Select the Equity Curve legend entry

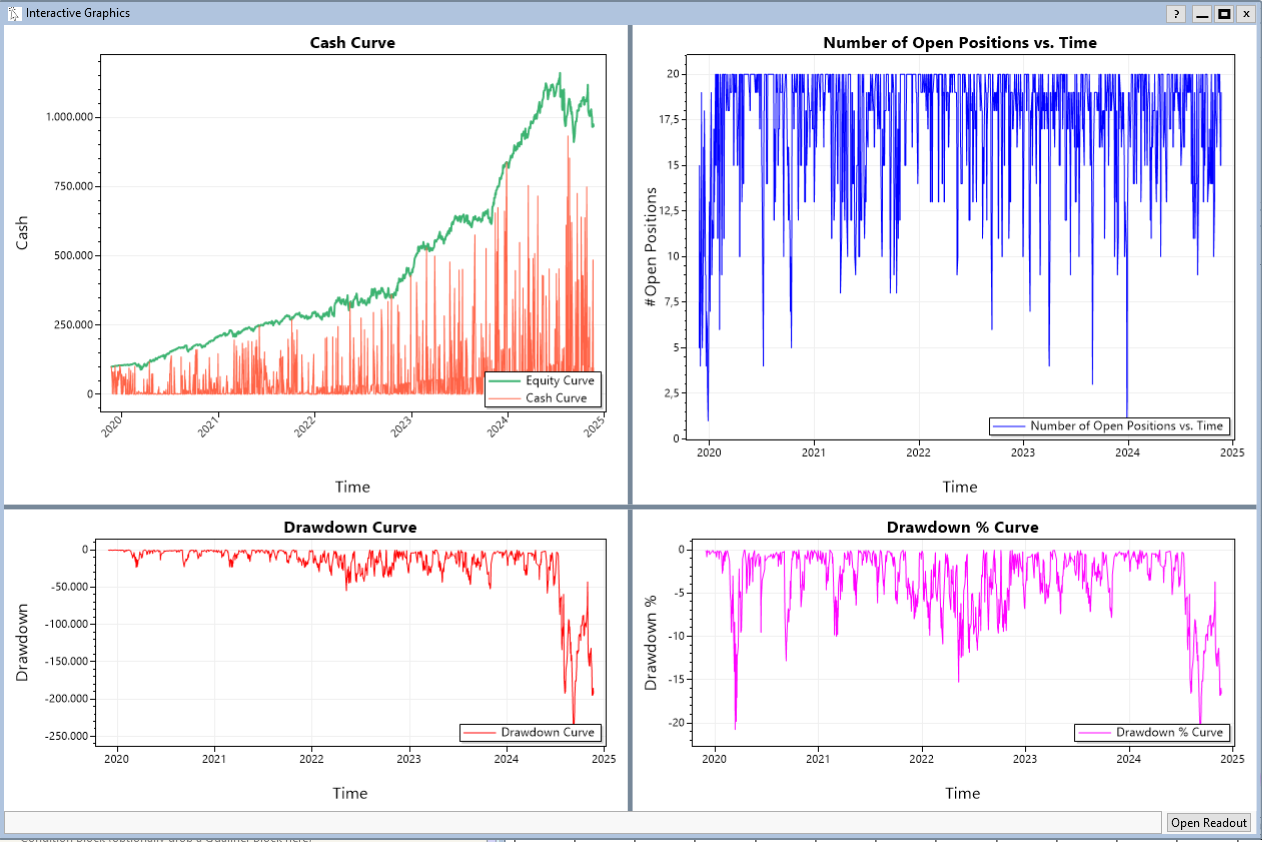[x=559, y=381]
